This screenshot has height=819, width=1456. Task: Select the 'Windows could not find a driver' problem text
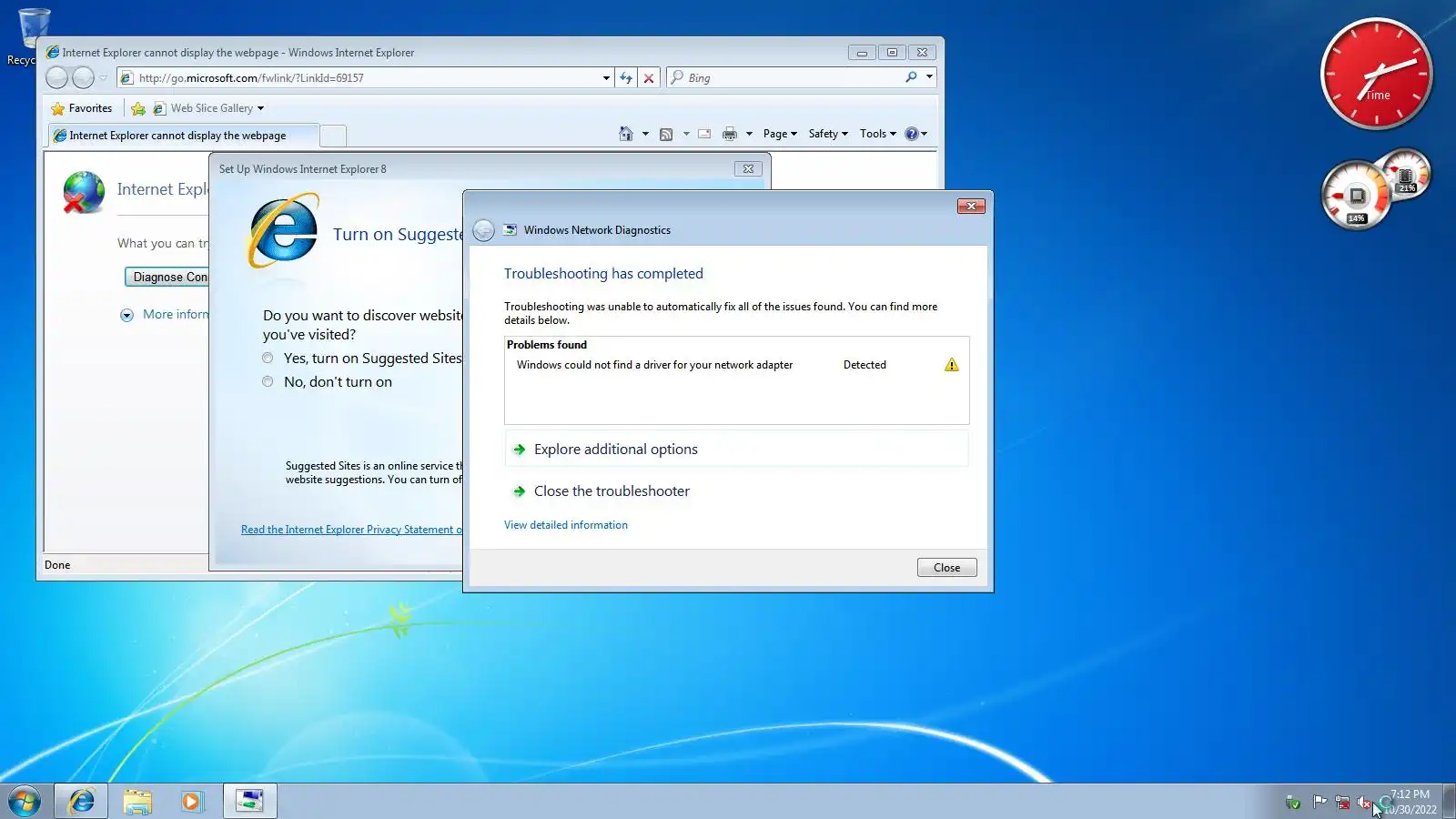pos(654,365)
